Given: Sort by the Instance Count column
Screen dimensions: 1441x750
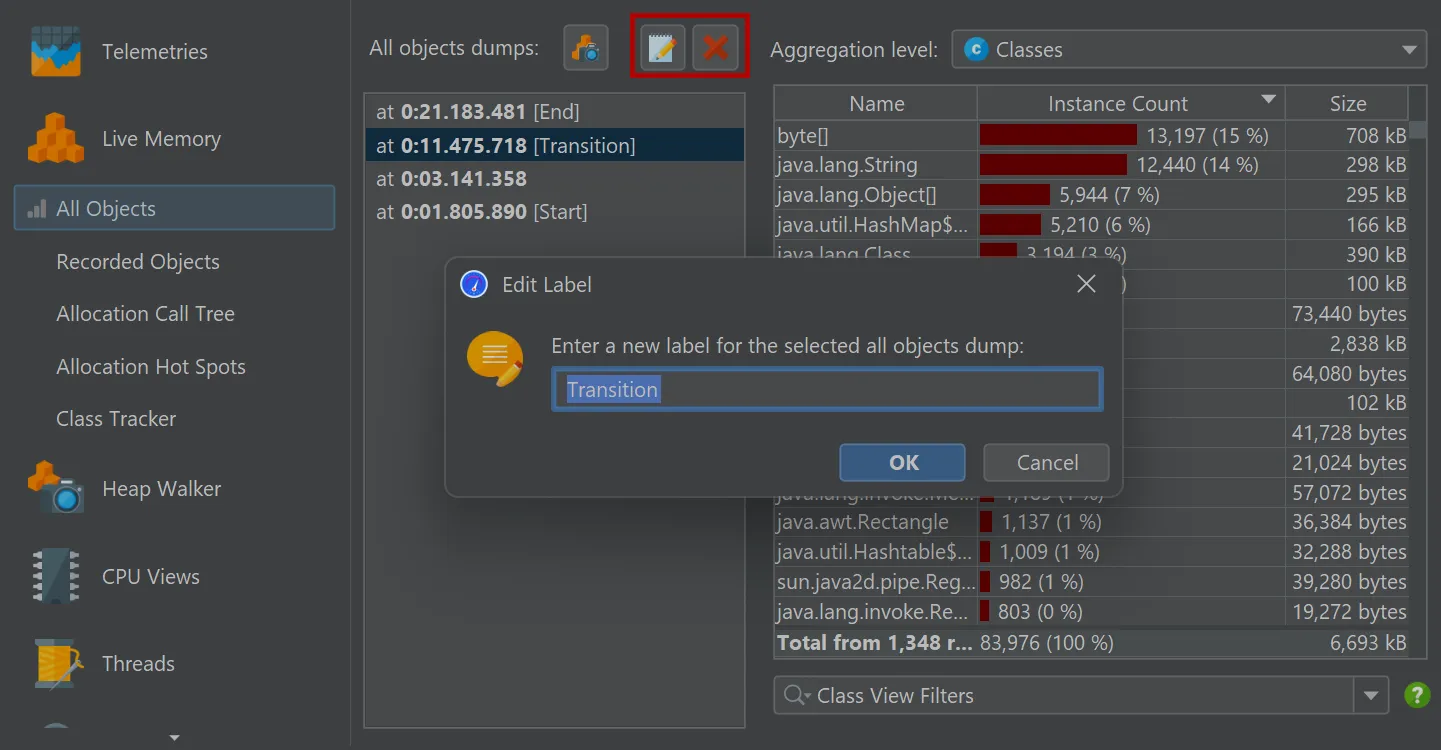Looking at the screenshot, I should coord(1131,103).
